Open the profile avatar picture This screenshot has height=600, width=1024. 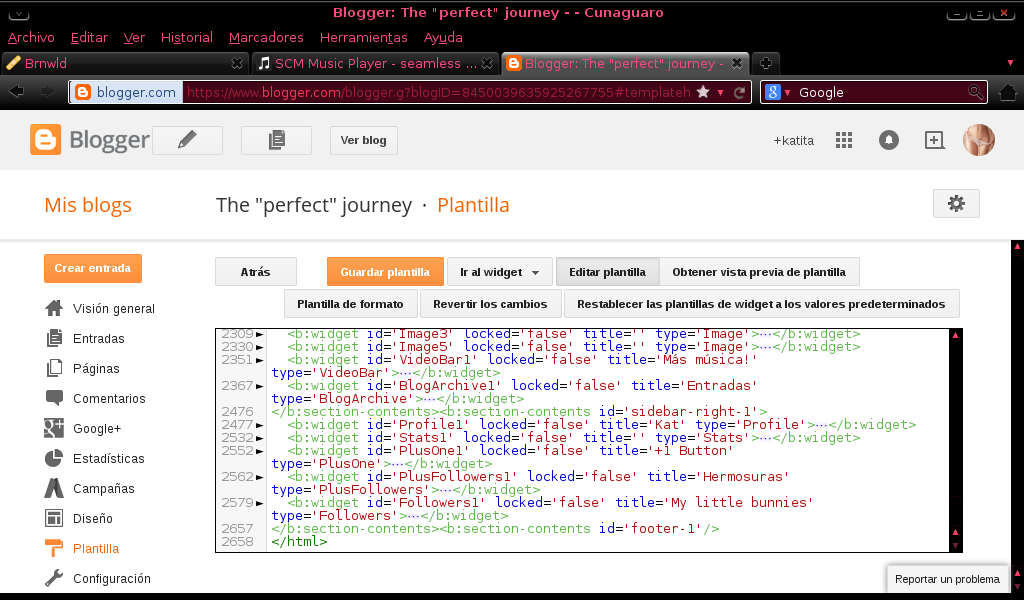click(979, 140)
